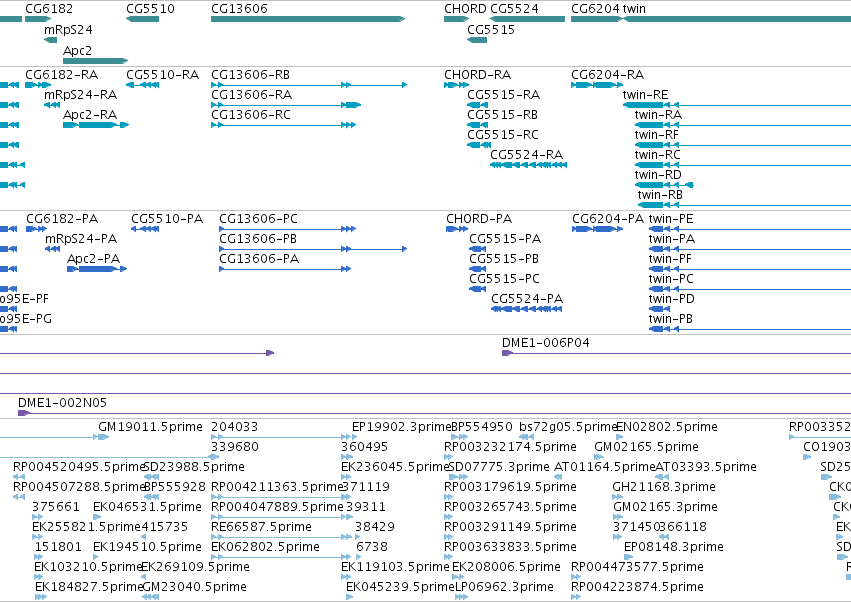Select the CG6204 gene label
The height and width of the screenshot is (602, 851).
[595, 9]
